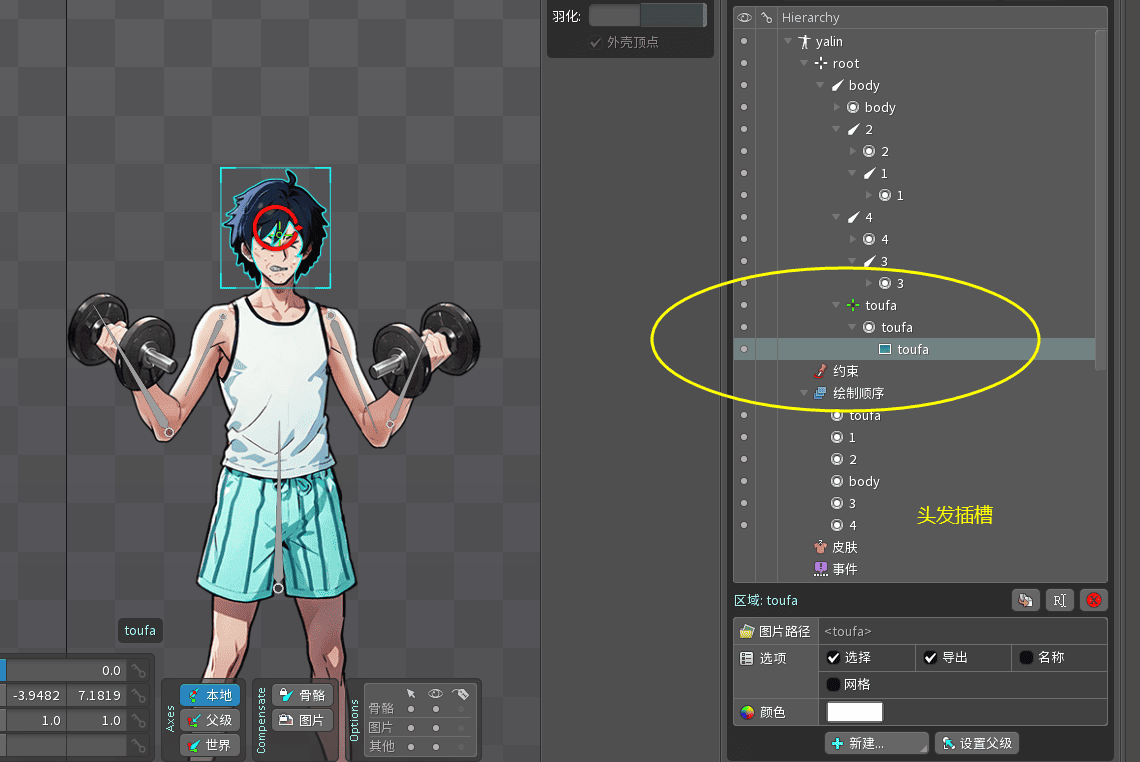Collapse the root bone node
Image resolution: width=1140 pixels, height=762 pixels.
point(804,63)
